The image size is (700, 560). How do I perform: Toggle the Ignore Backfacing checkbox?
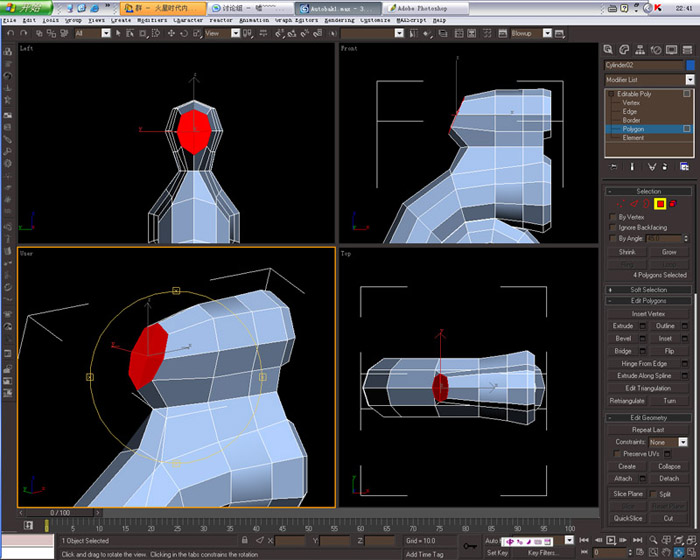coord(612,228)
